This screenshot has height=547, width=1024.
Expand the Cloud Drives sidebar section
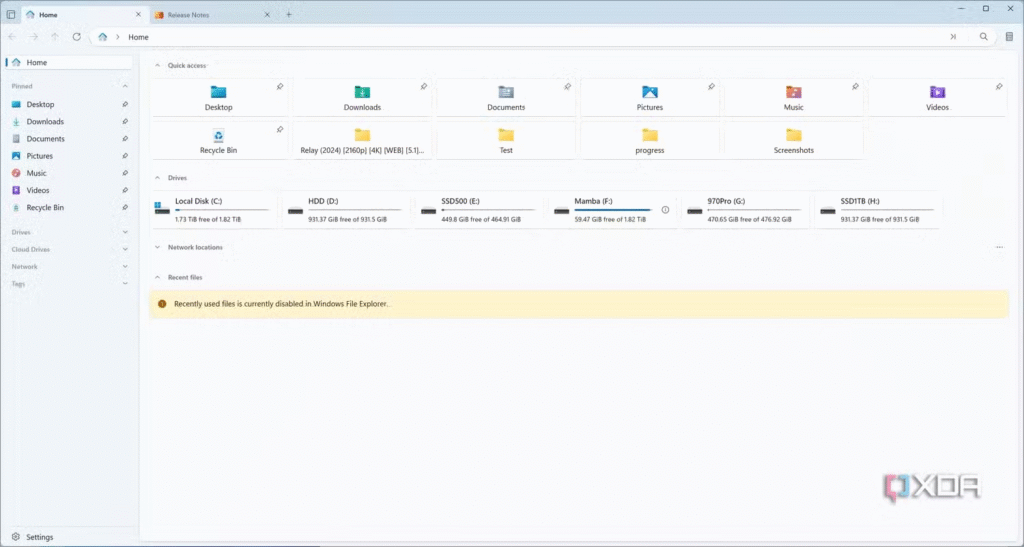(125, 249)
